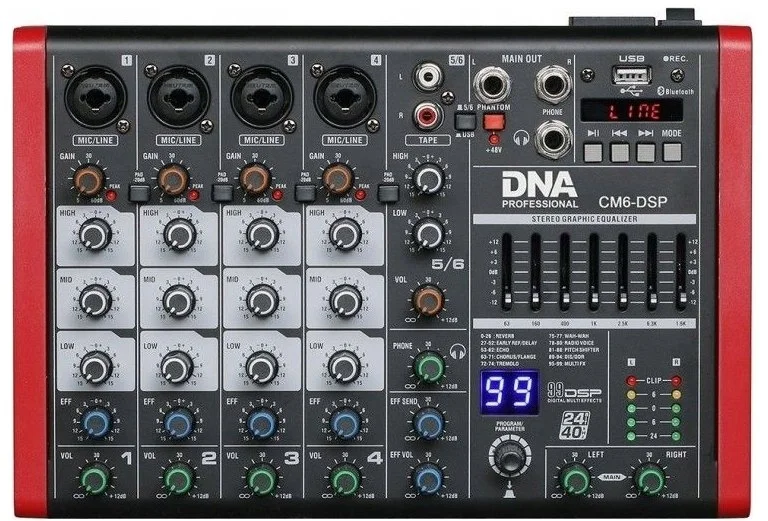Click channel 4 MIC/LINE combo jack

point(345,98)
